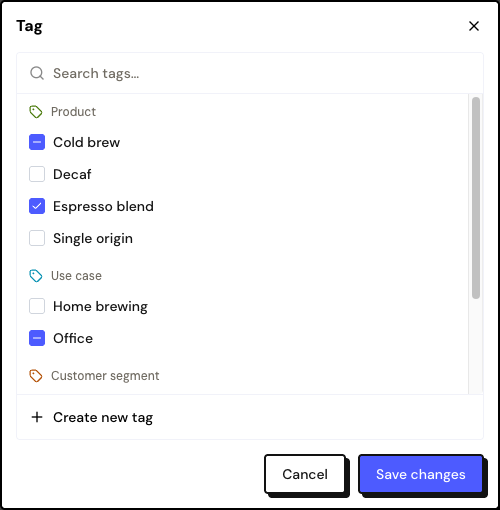Select the Use case group heading
The height and width of the screenshot is (510, 500).
pos(76,276)
